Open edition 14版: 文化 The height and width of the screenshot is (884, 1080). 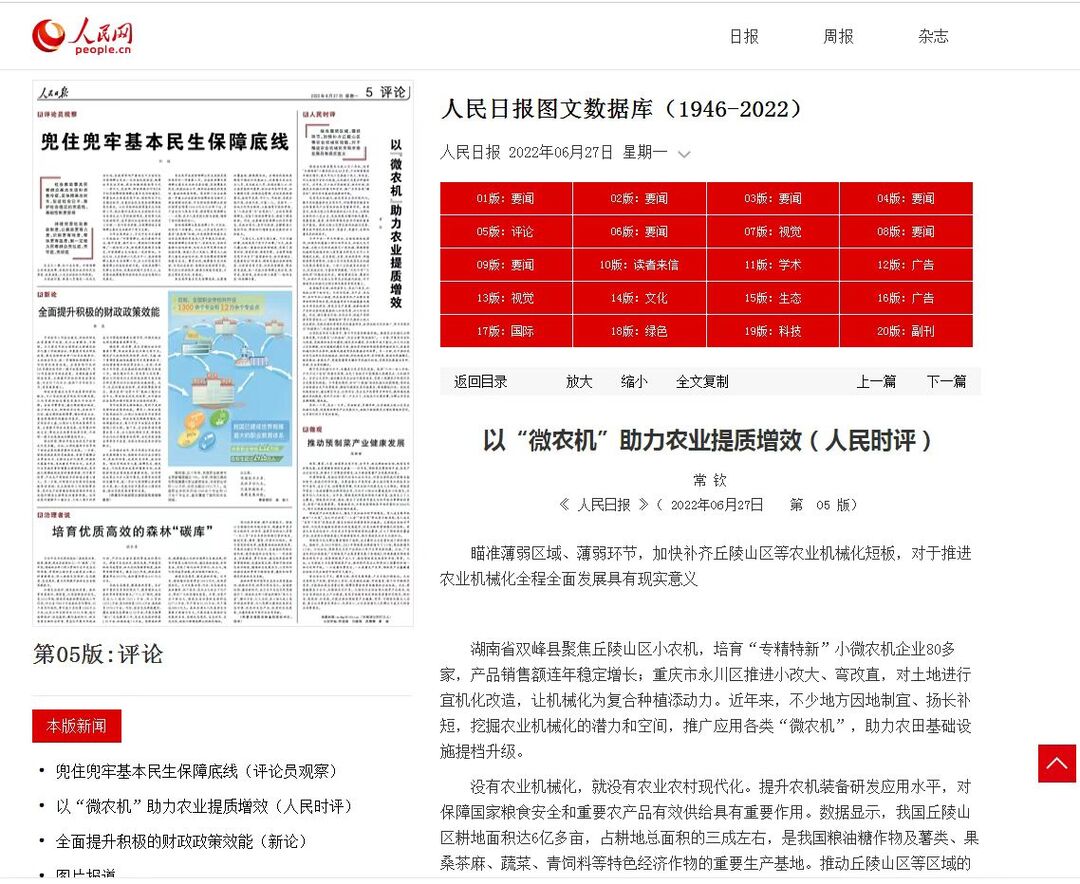[x=639, y=298]
